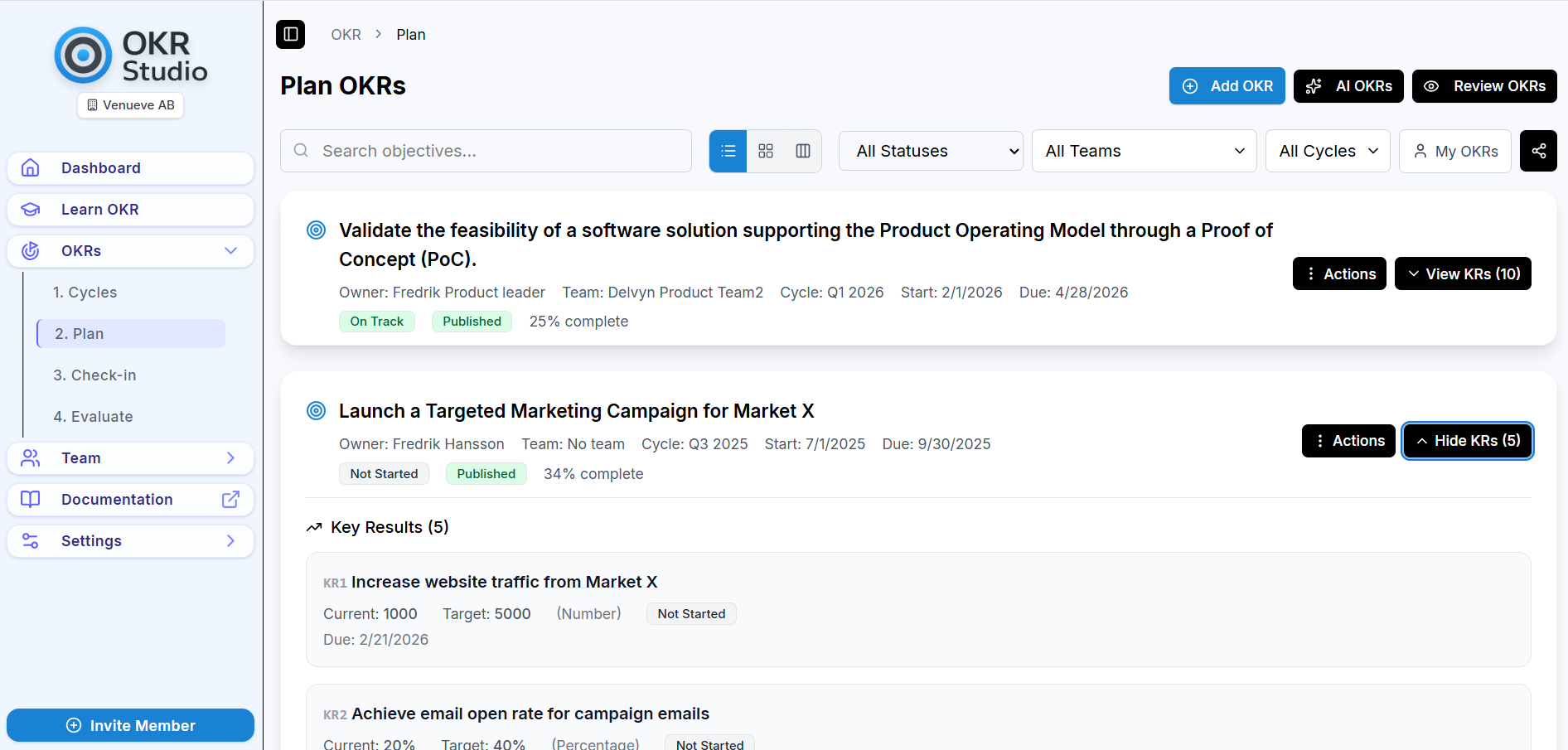
Task: Click the OKR Studio logo
Action: coord(131,56)
